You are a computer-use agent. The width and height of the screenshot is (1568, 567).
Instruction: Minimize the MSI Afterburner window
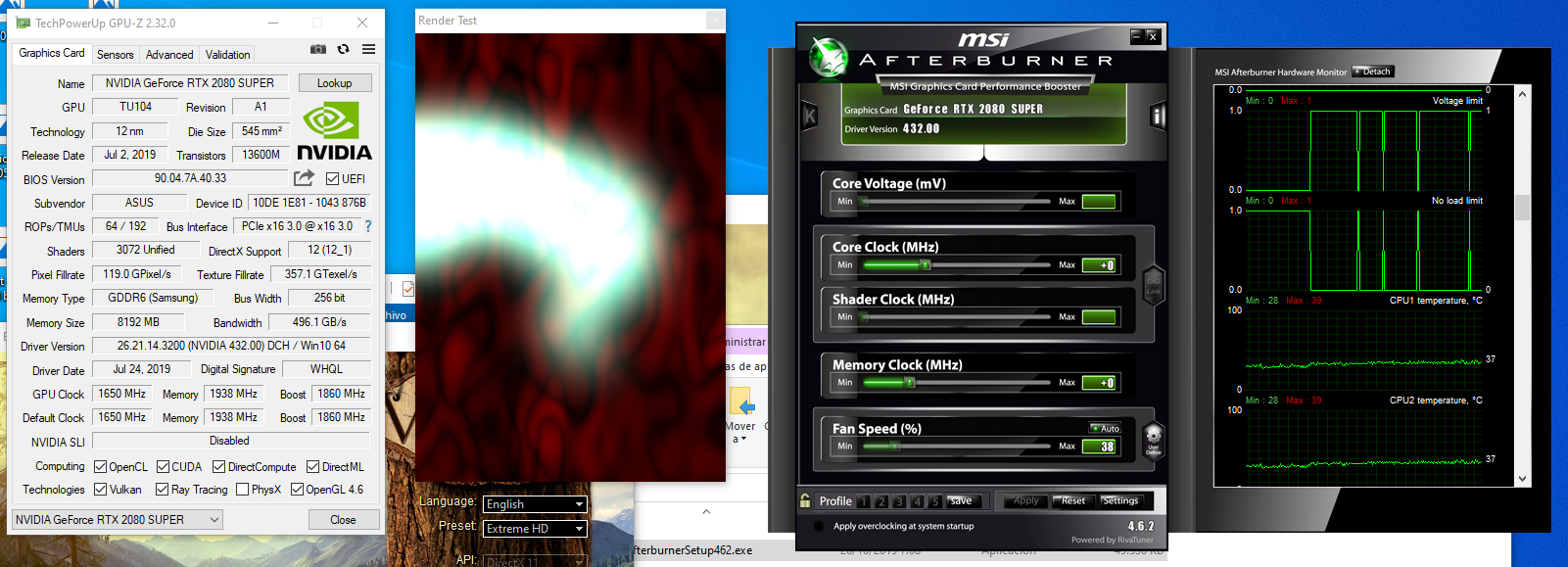pos(1136,36)
